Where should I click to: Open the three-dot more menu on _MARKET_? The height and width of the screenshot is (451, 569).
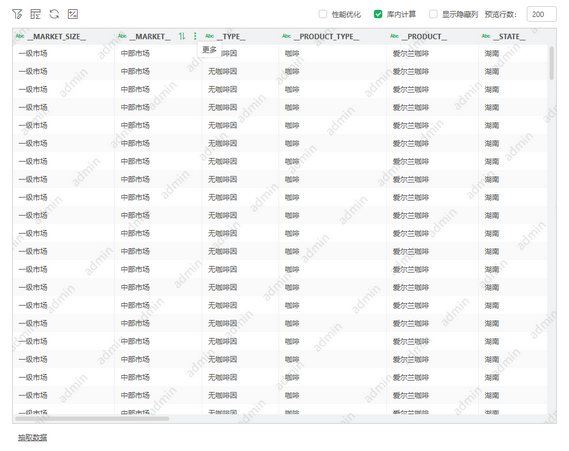(x=195, y=36)
